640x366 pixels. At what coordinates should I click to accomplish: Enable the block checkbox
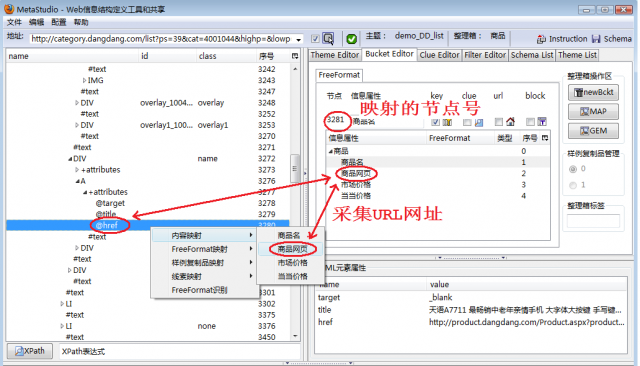coord(530,122)
